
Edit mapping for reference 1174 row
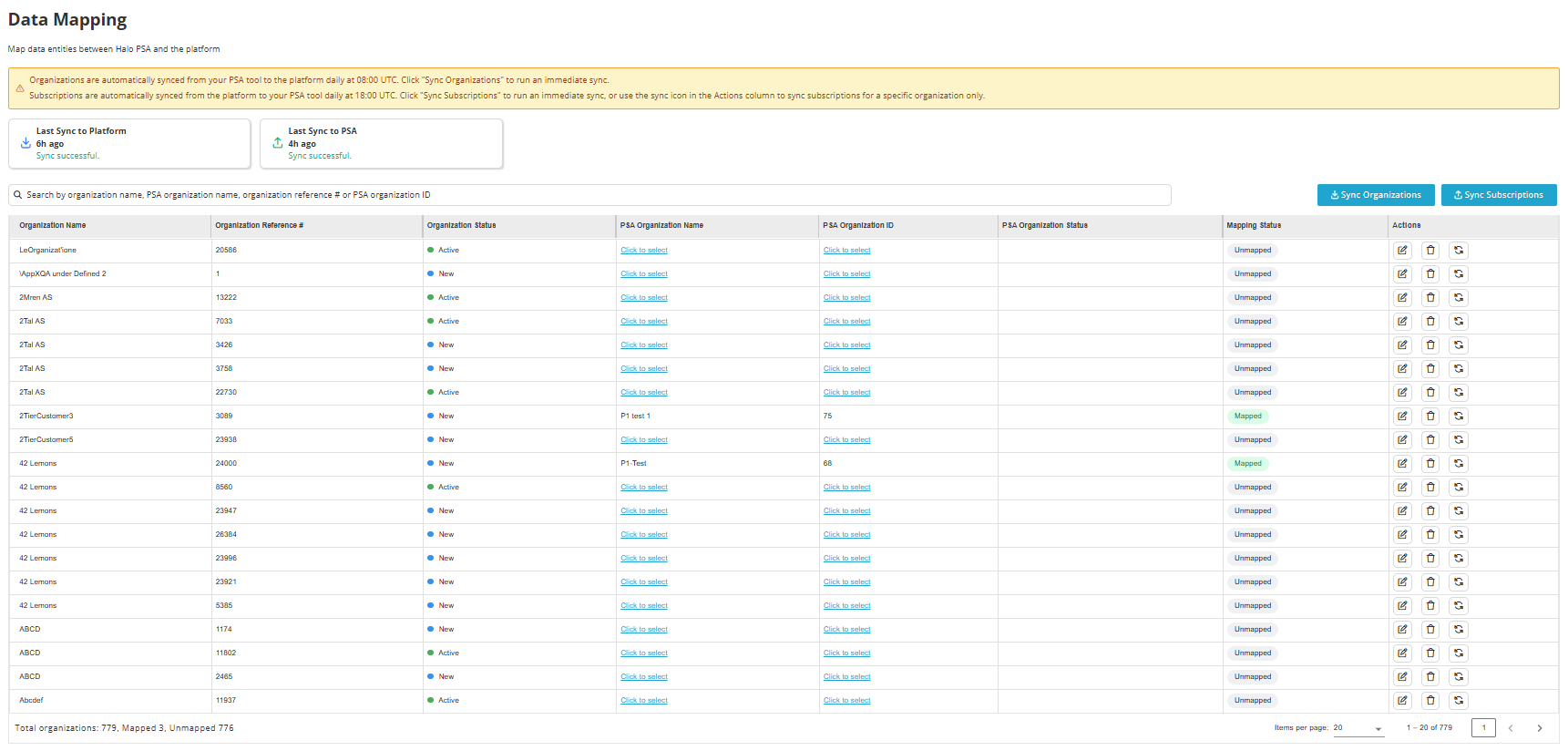pos(1402,629)
